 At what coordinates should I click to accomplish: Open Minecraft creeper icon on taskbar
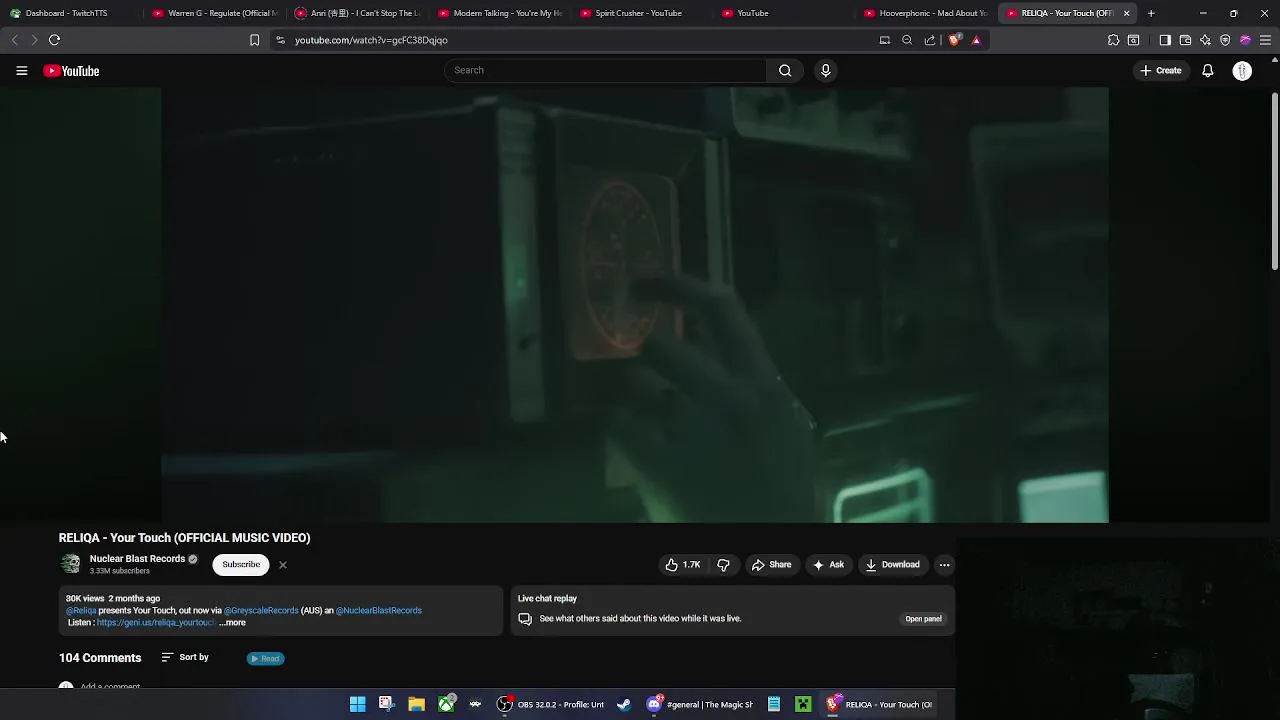pyautogui.click(x=803, y=704)
